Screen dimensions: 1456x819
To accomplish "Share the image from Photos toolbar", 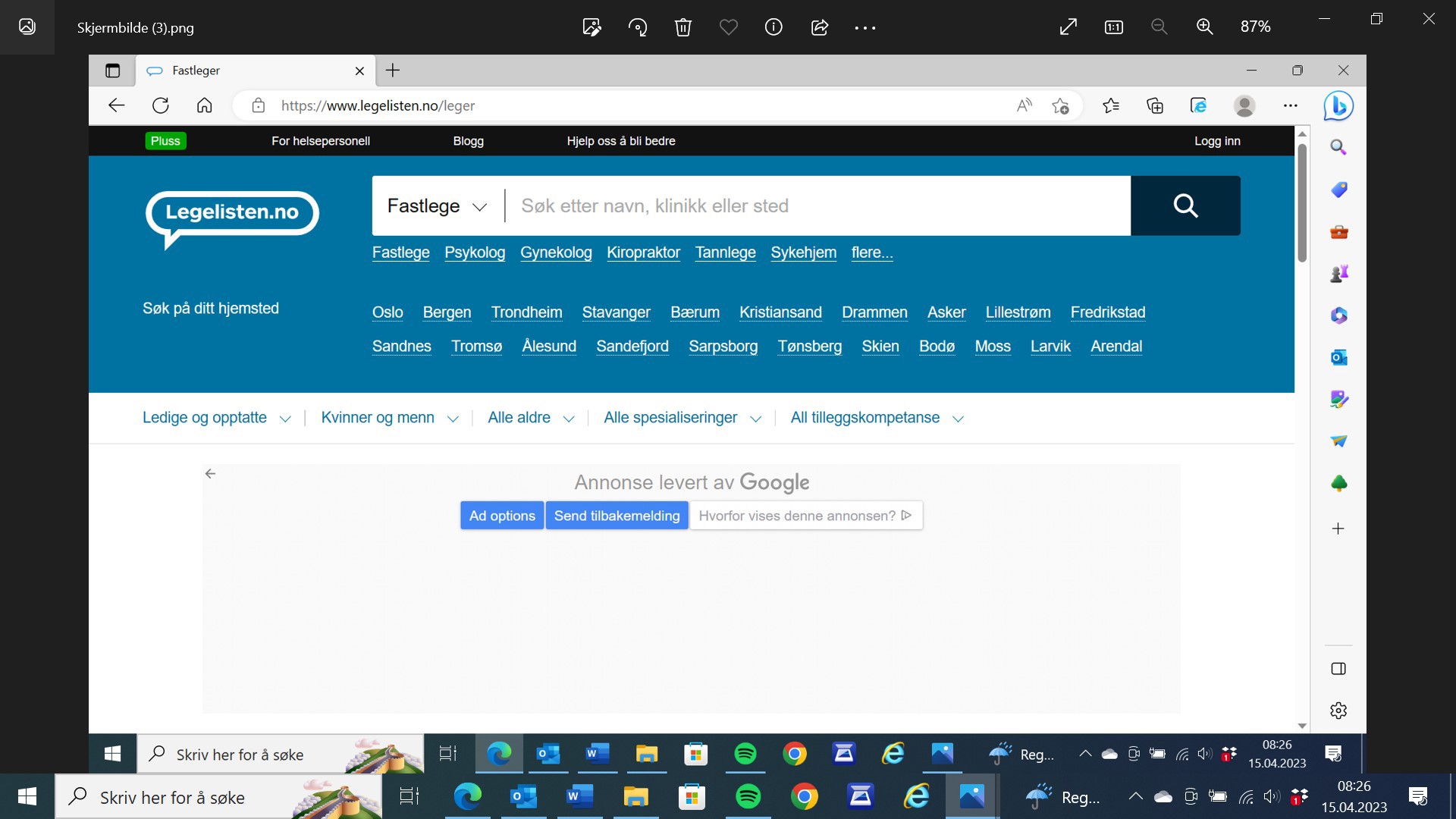I will click(819, 27).
